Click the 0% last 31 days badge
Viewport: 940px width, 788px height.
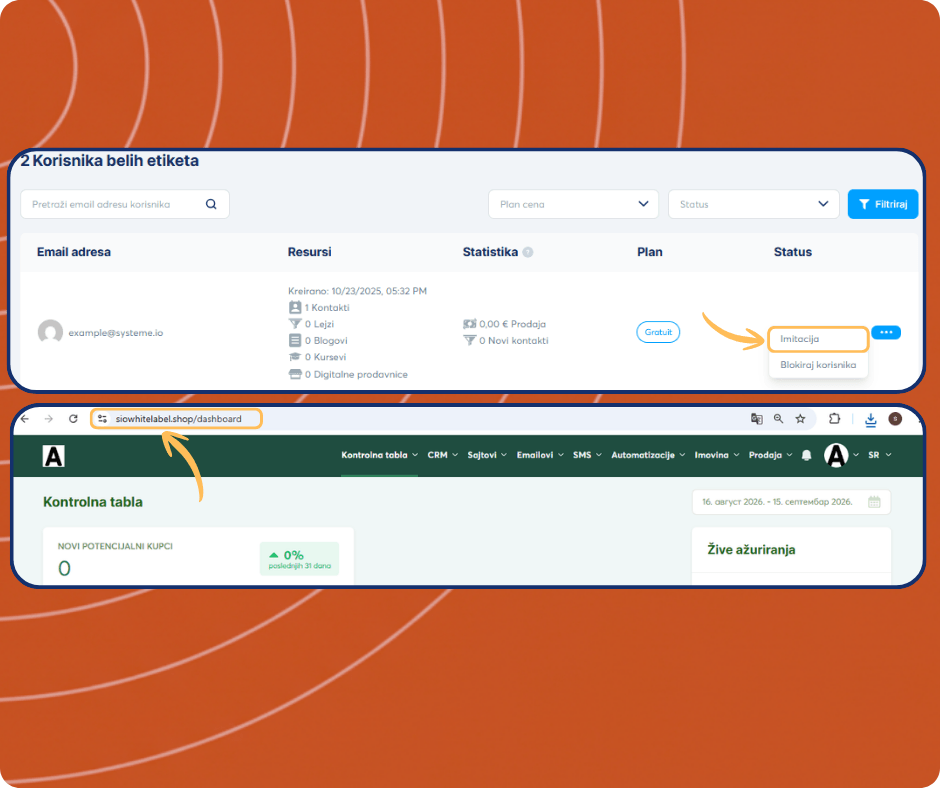point(299,559)
